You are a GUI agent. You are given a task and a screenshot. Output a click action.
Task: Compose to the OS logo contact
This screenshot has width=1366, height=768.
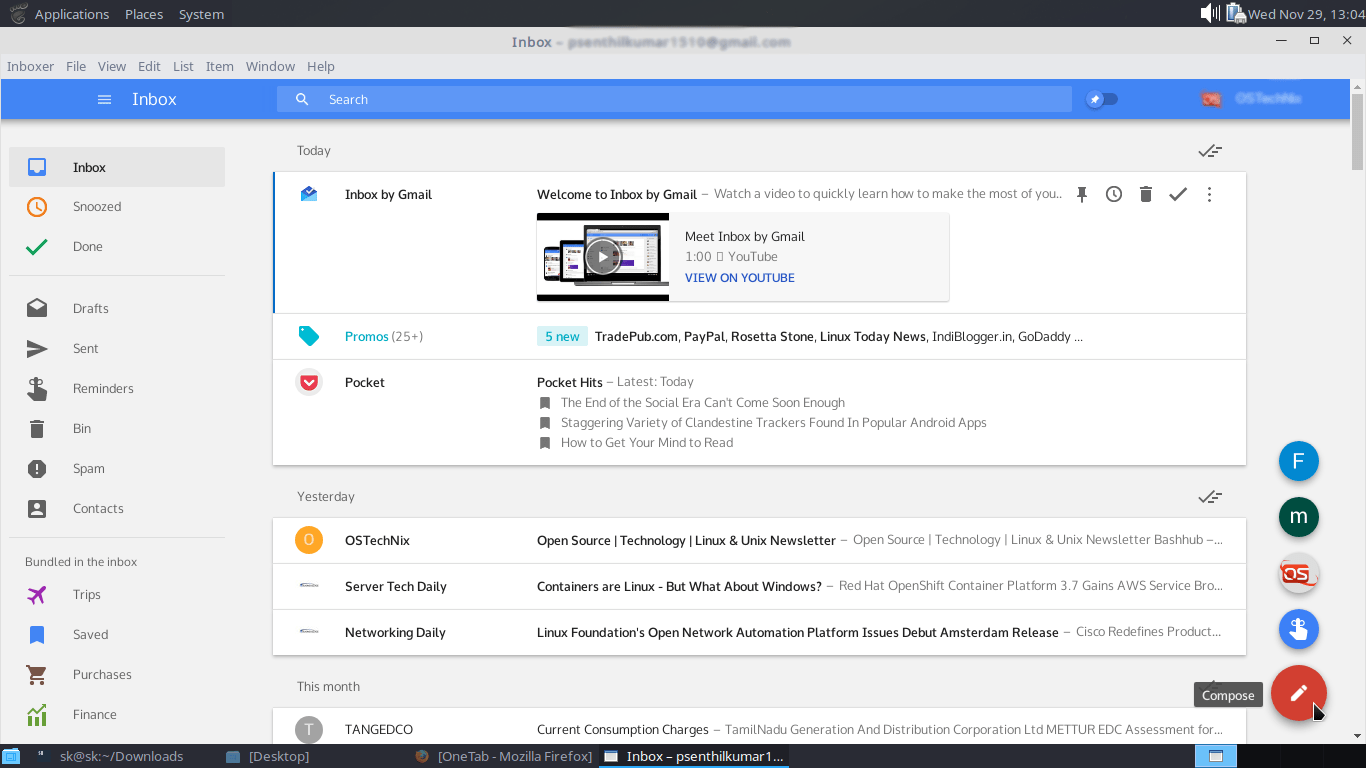tap(1299, 573)
